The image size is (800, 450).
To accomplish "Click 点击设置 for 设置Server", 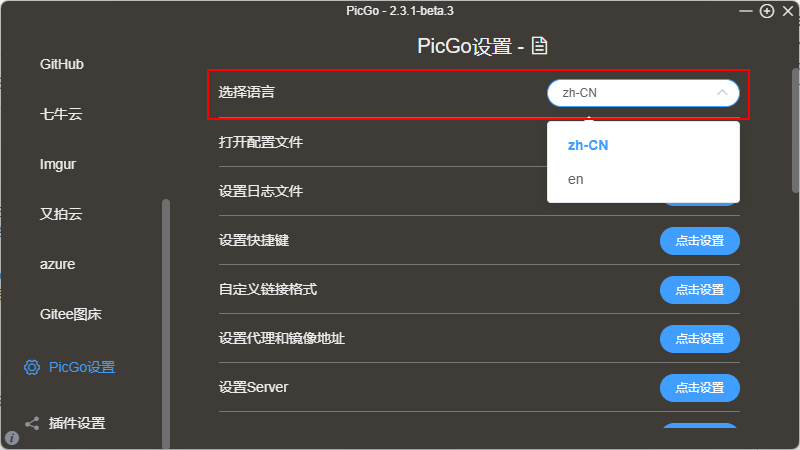I will (x=699, y=388).
